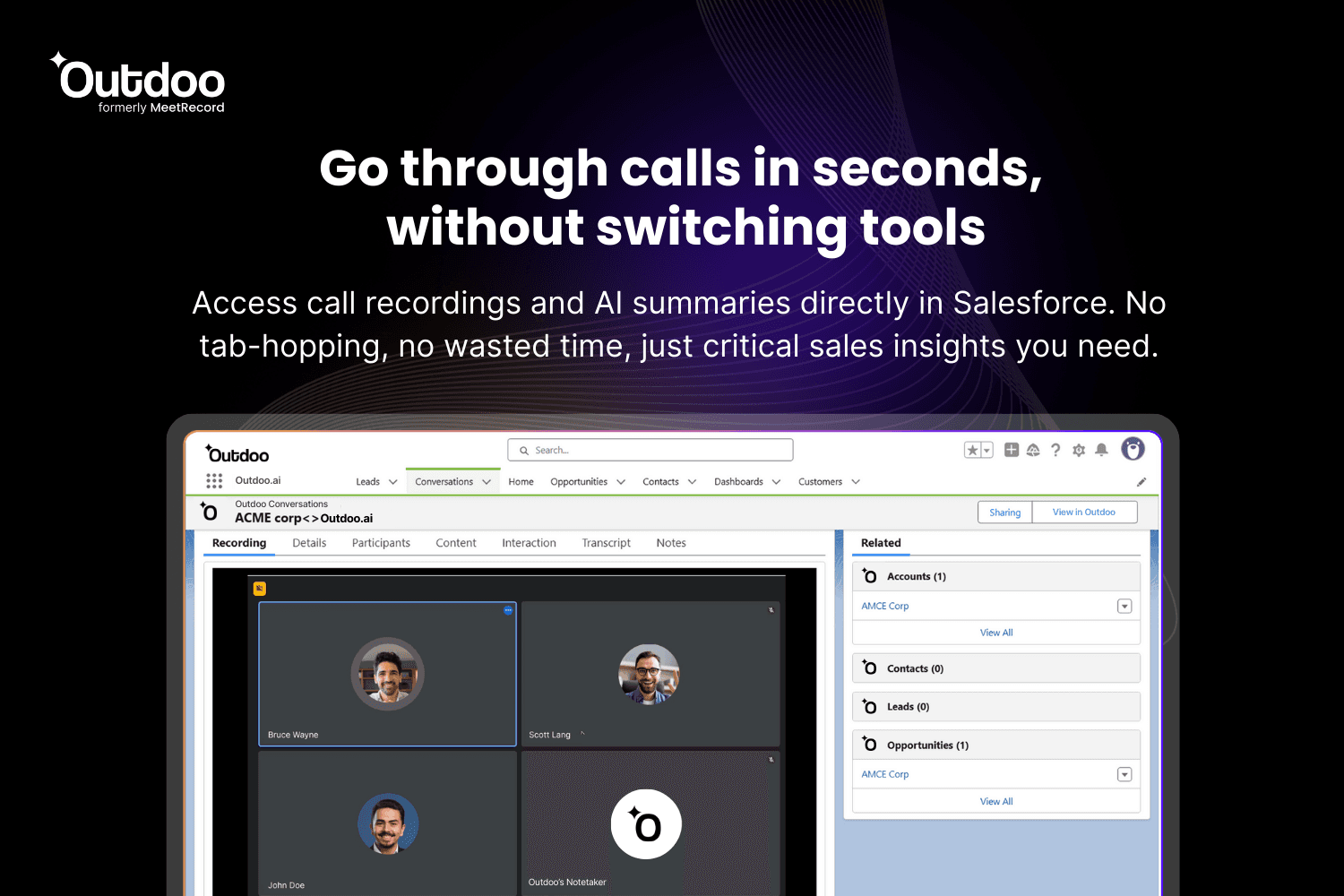Click the icon beside Accounts (1)
The image size is (1344, 896).
869,575
